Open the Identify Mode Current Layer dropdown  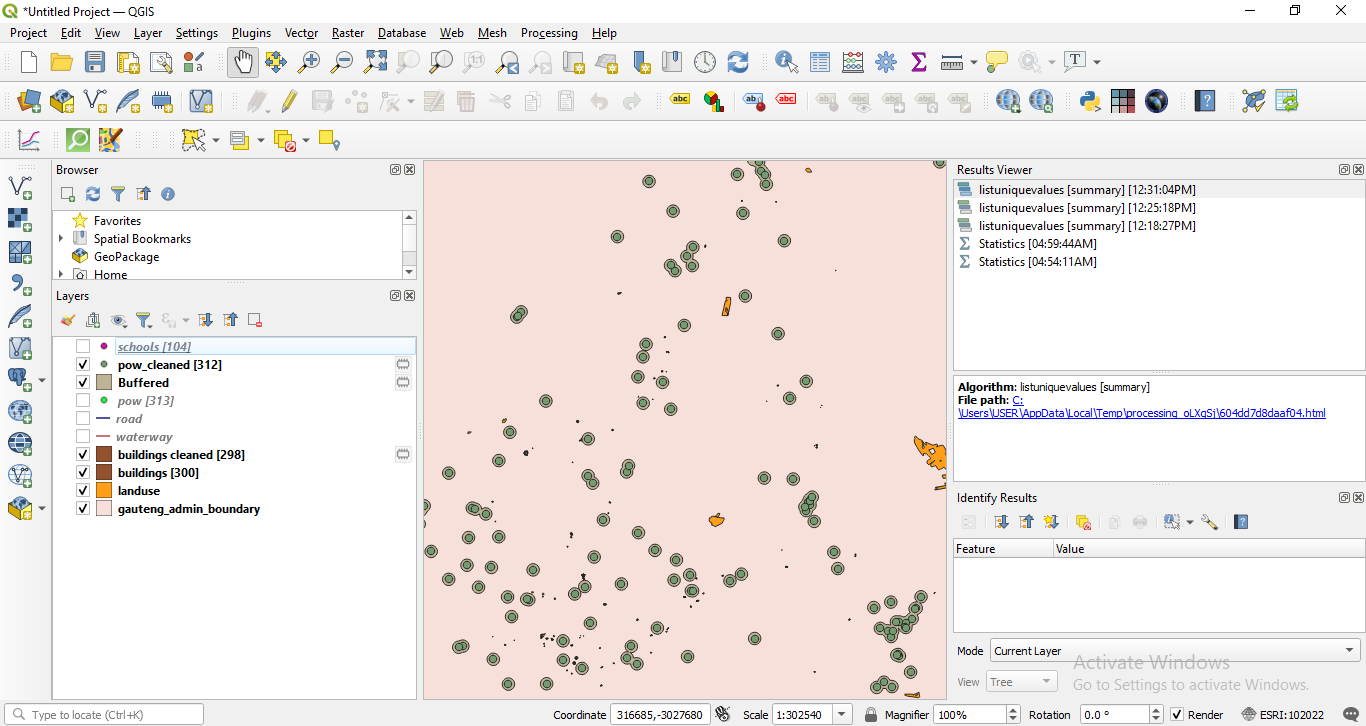coord(1175,651)
